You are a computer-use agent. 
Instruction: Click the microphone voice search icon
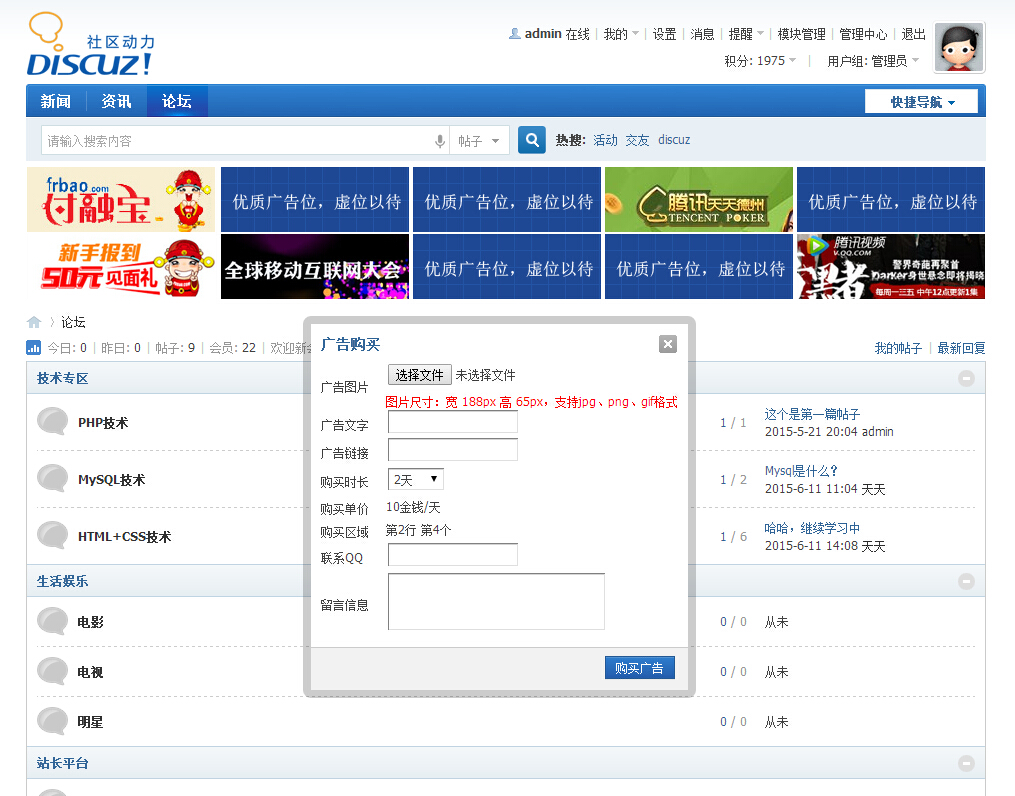[x=440, y=140]
